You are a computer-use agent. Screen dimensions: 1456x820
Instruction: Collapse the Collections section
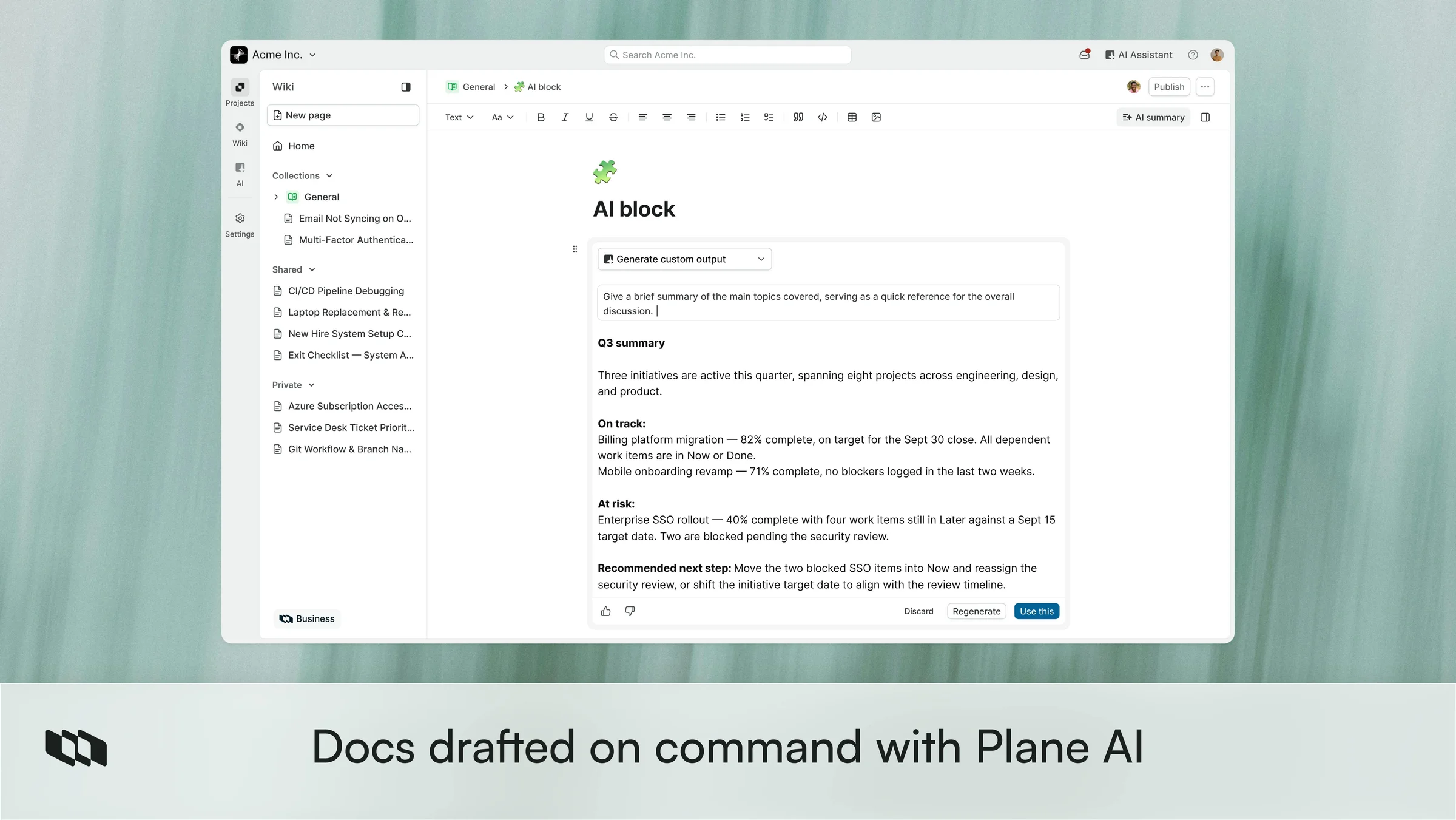(x=302, y=175)
